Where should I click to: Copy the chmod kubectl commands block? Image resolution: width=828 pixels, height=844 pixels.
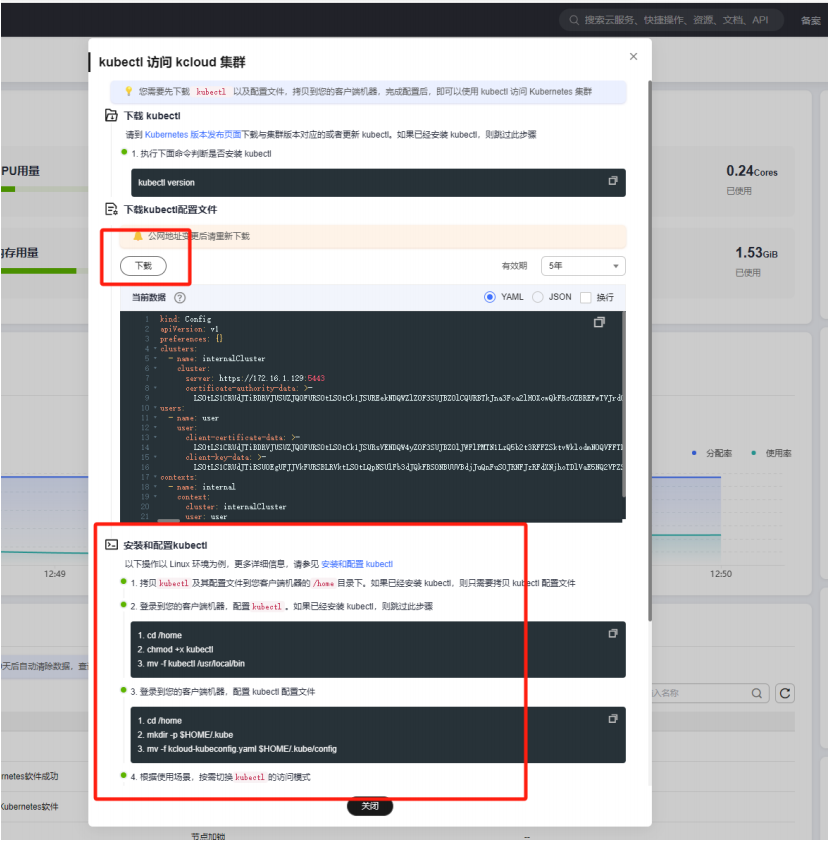tap(613, 634)
